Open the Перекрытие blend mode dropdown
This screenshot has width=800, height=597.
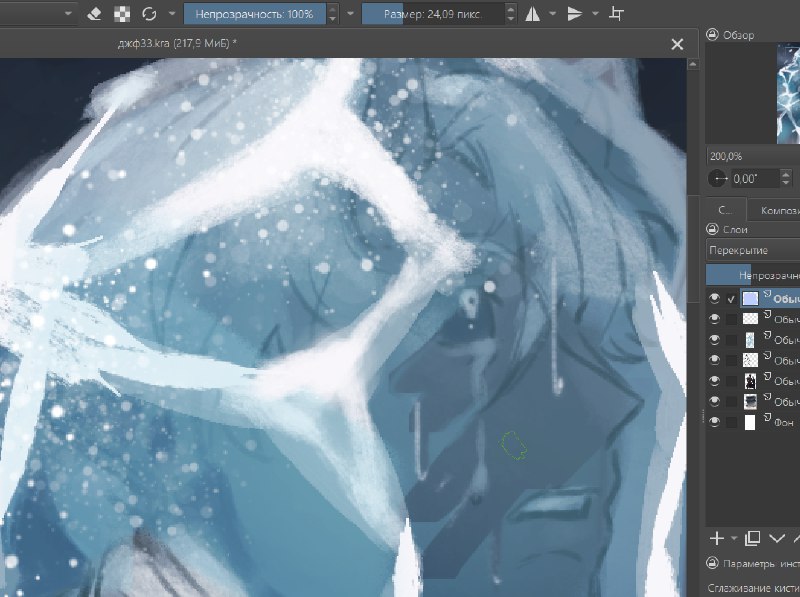tap(753, 251)
